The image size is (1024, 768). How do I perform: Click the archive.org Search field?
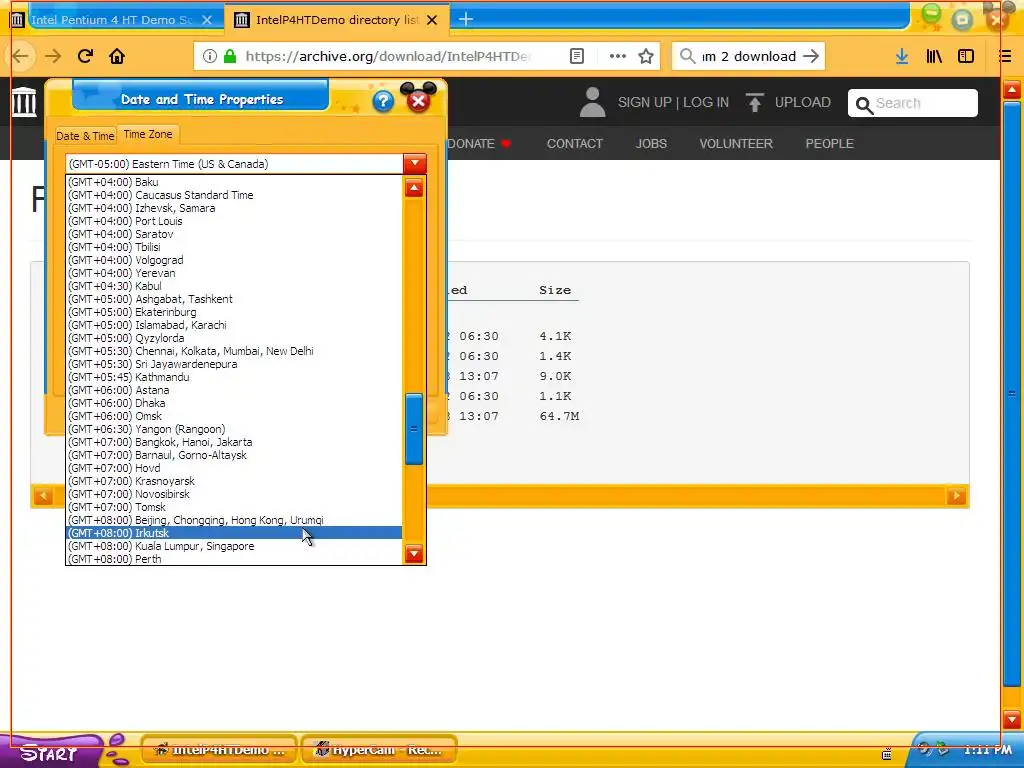coord(912,103)
